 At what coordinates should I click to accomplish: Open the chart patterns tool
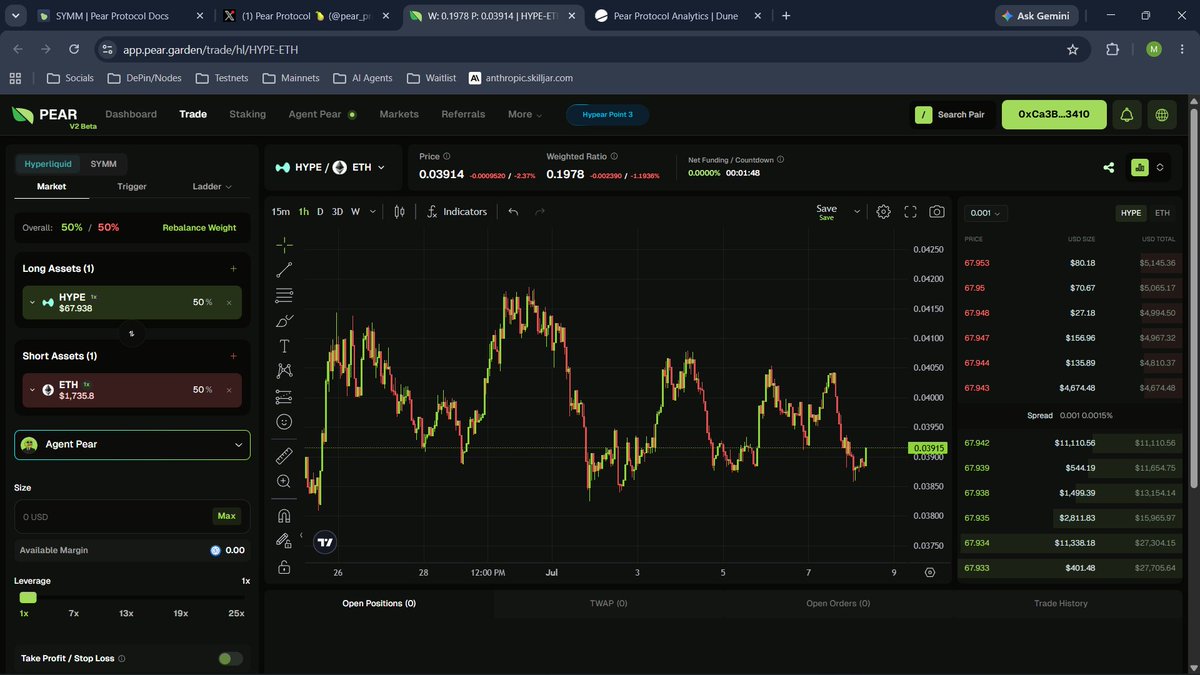tap(284, 371)
